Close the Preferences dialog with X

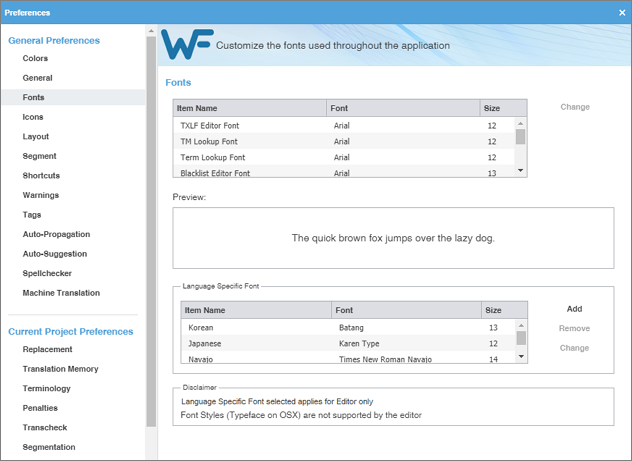point(622,13)
